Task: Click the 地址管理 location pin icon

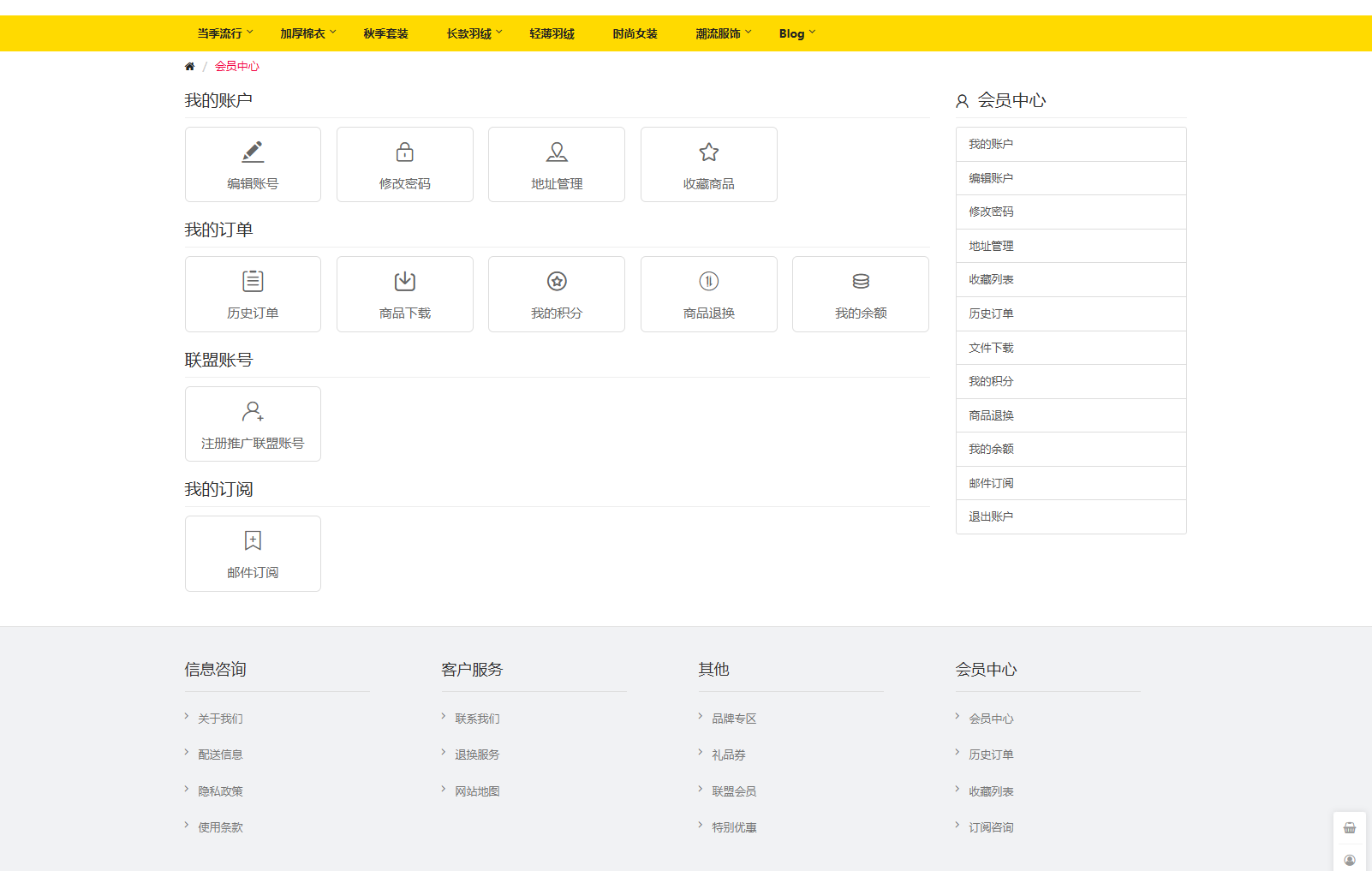Action: (x=557, y=152)
